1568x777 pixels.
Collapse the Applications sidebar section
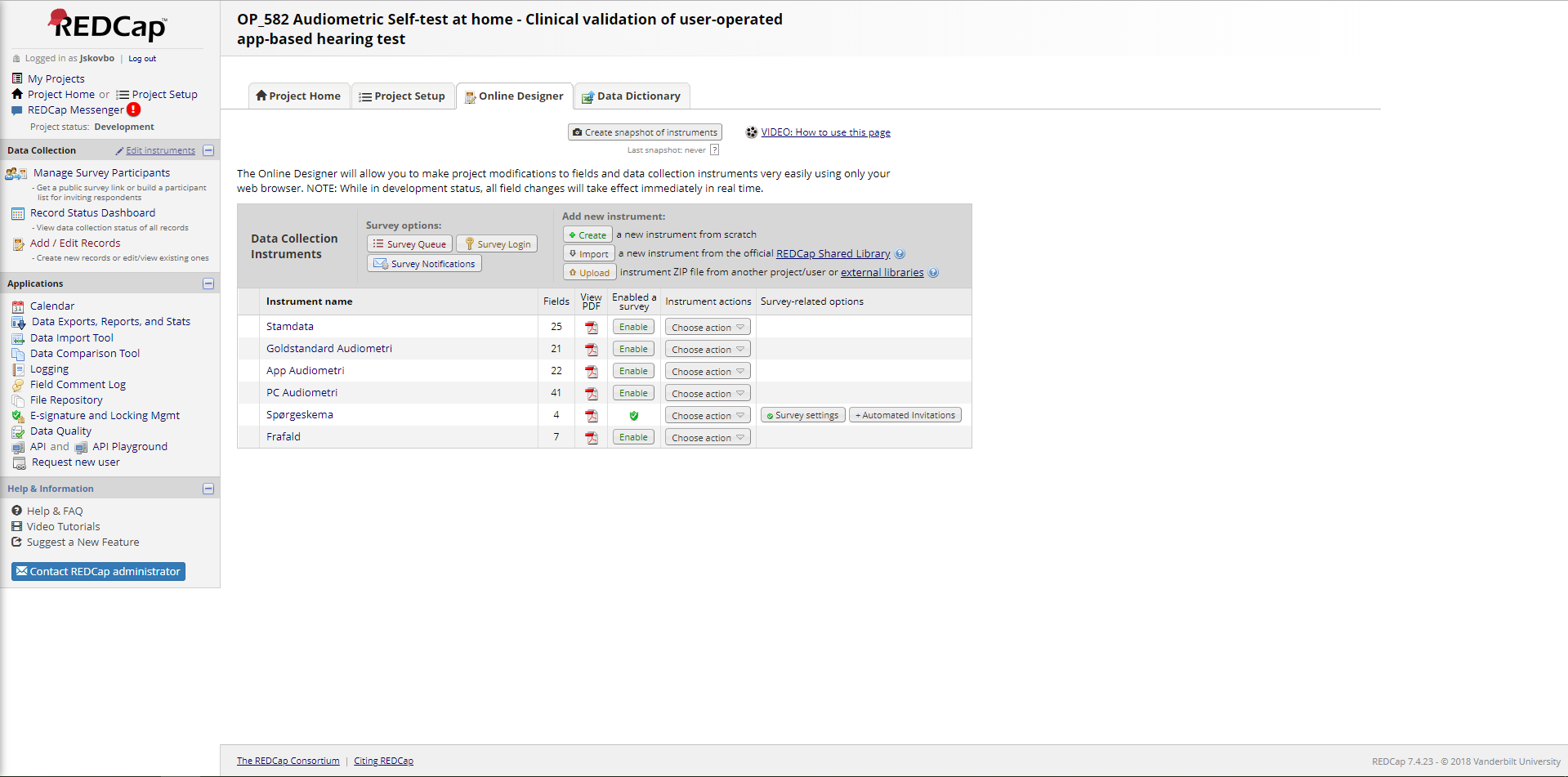pos(208,284)
